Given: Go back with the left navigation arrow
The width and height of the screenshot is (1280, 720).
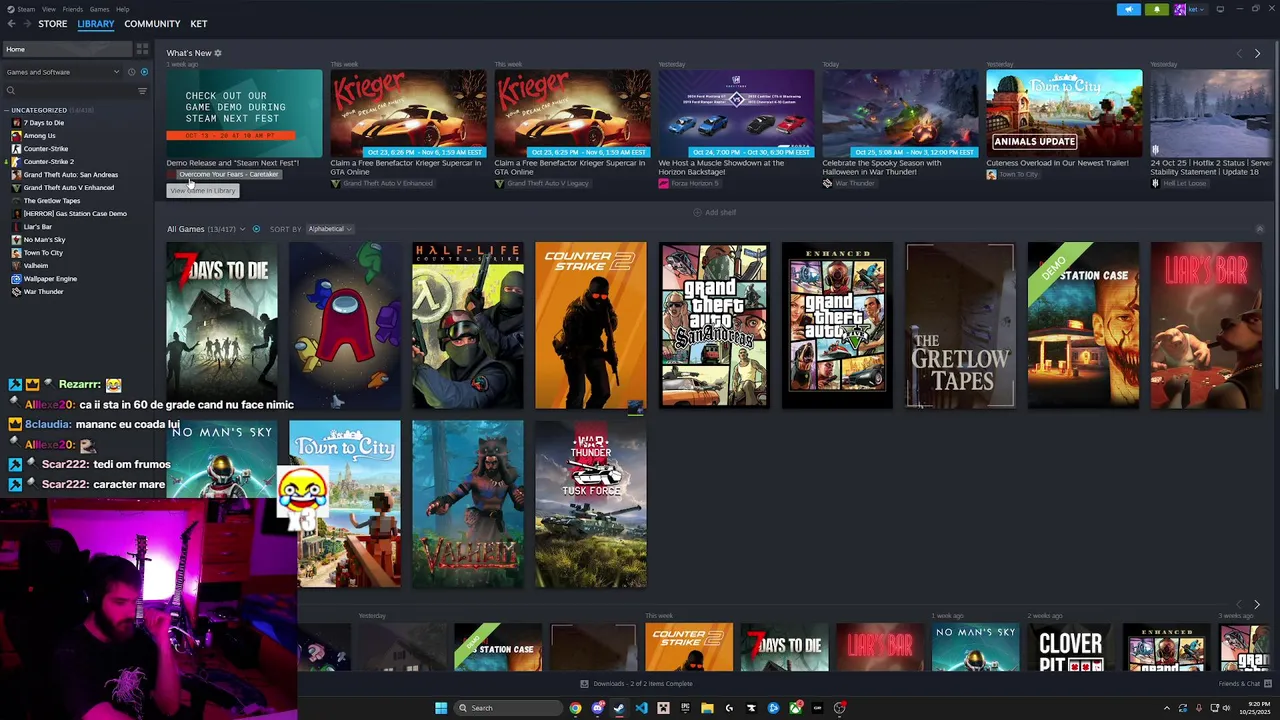Looking at the screenshot, I should click(x=10, y=24).
